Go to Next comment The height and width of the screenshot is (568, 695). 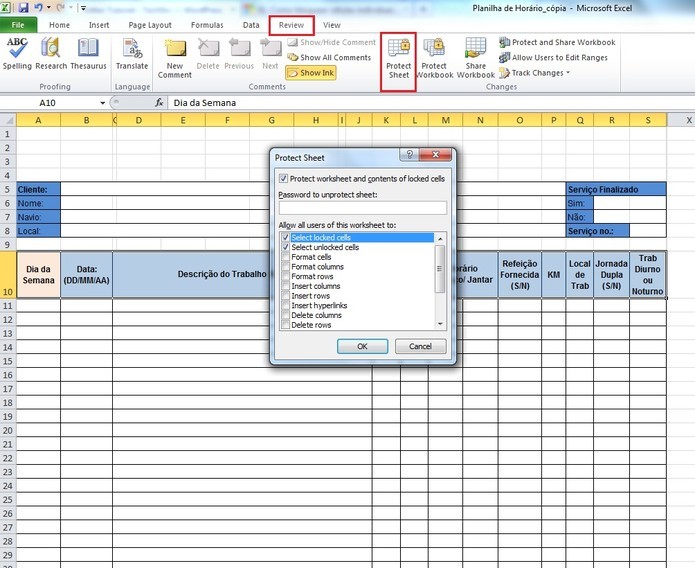coord(270,54)
